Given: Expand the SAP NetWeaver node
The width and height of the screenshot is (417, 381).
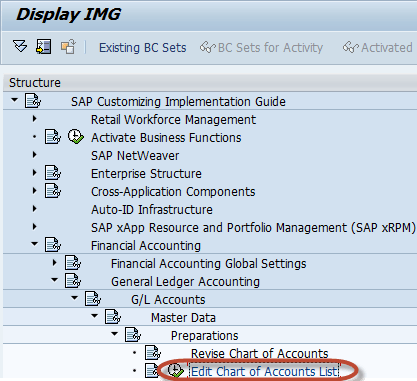Looking at the screenshot, I should (x=34, y=154).
